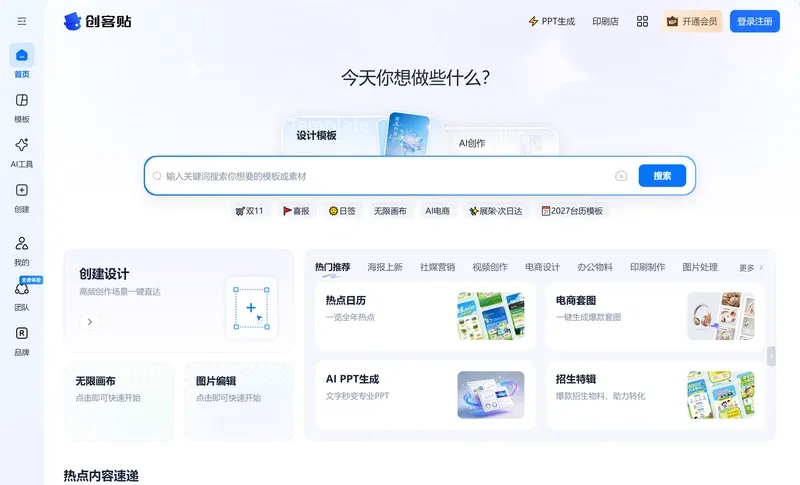Select the 图片处理 tab

(x=700, y=267)
